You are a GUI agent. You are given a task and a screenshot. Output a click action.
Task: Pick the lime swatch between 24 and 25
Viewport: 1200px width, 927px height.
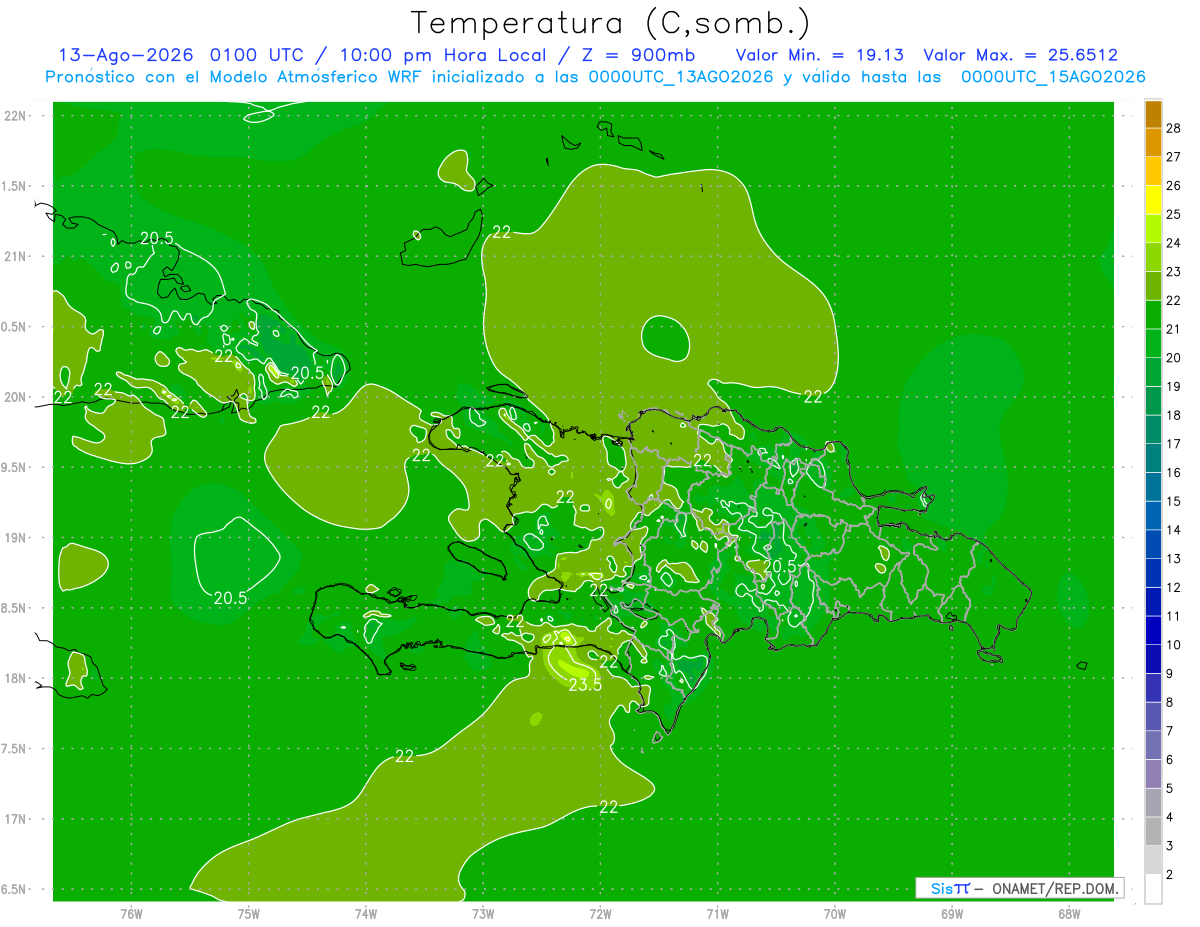pyautogui.click(x=1153, y=229)
